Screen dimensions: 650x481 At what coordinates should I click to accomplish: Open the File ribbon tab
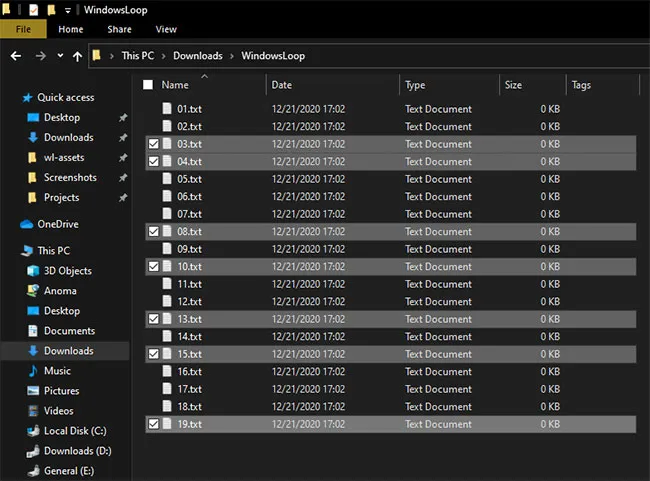(23, 30)
